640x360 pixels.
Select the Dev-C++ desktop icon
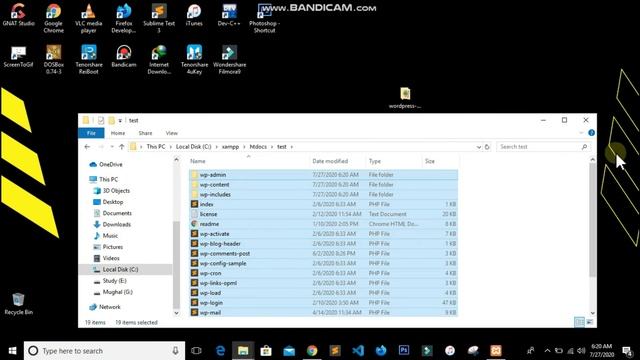[229, 15]
